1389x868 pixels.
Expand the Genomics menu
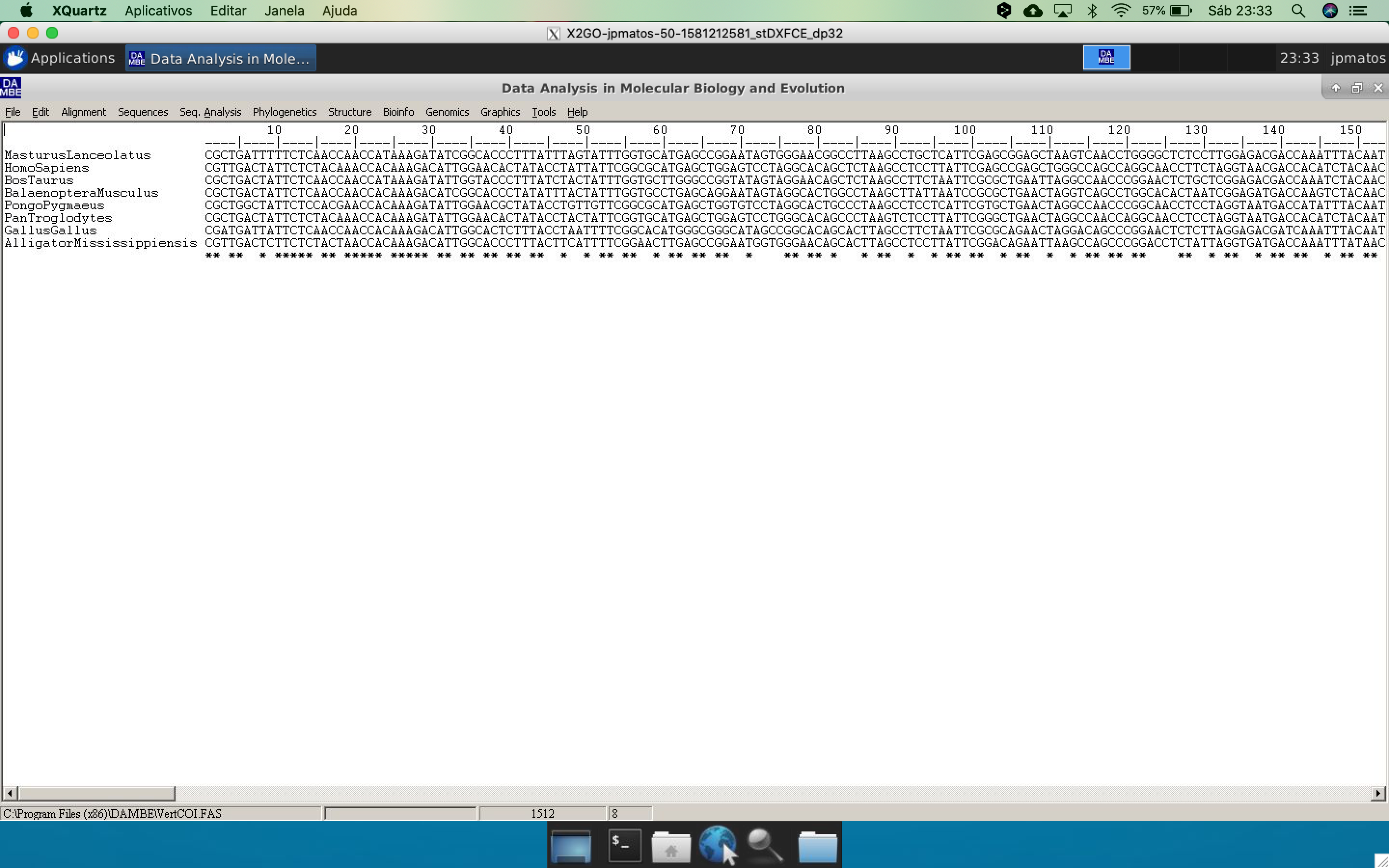(x=447, y=112)
